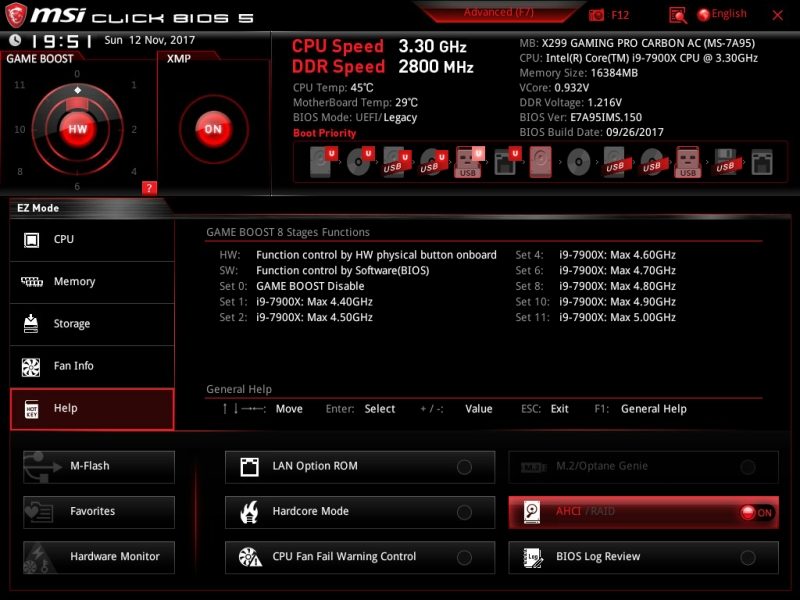Click the CPU Speed 3.30 GHz readout
The width and height of the screenshot is (800, 600).
click(379, 46)
